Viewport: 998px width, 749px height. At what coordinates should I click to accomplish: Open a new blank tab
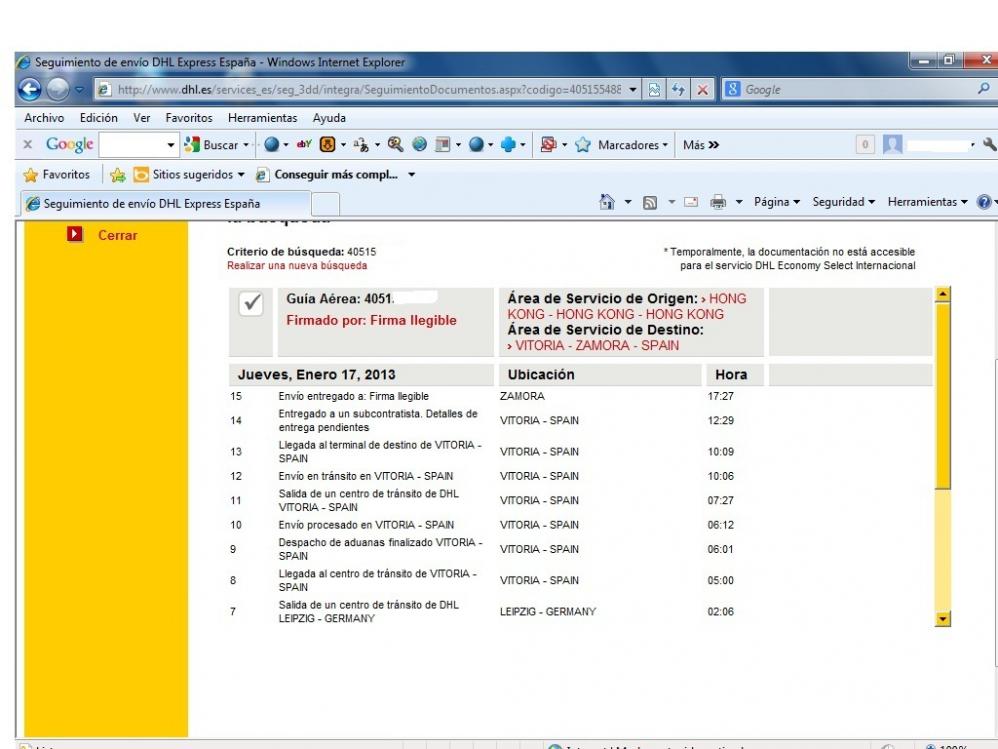(325, 204)
